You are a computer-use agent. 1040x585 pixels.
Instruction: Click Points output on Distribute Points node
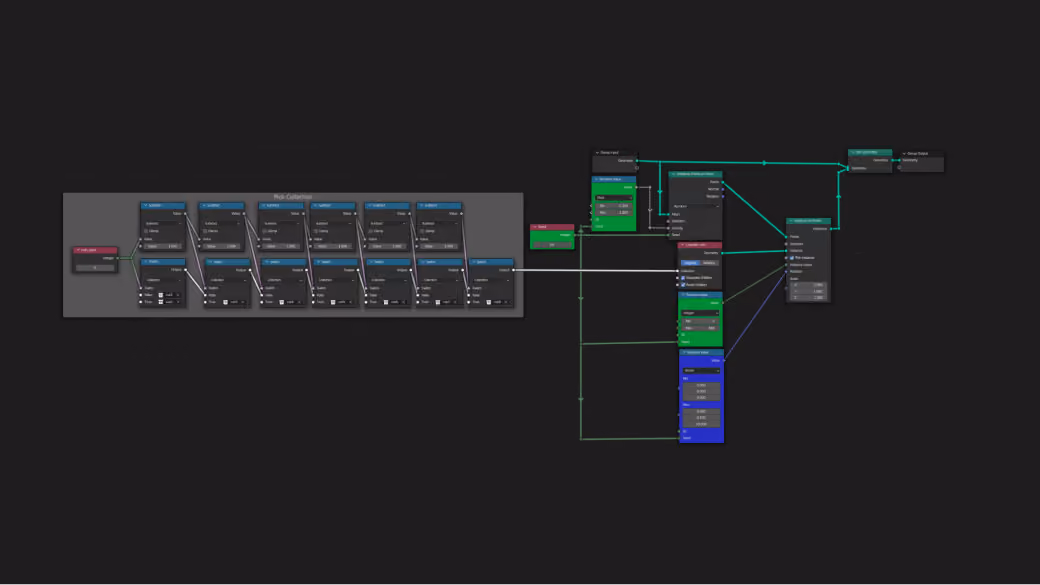click(722, 182)
